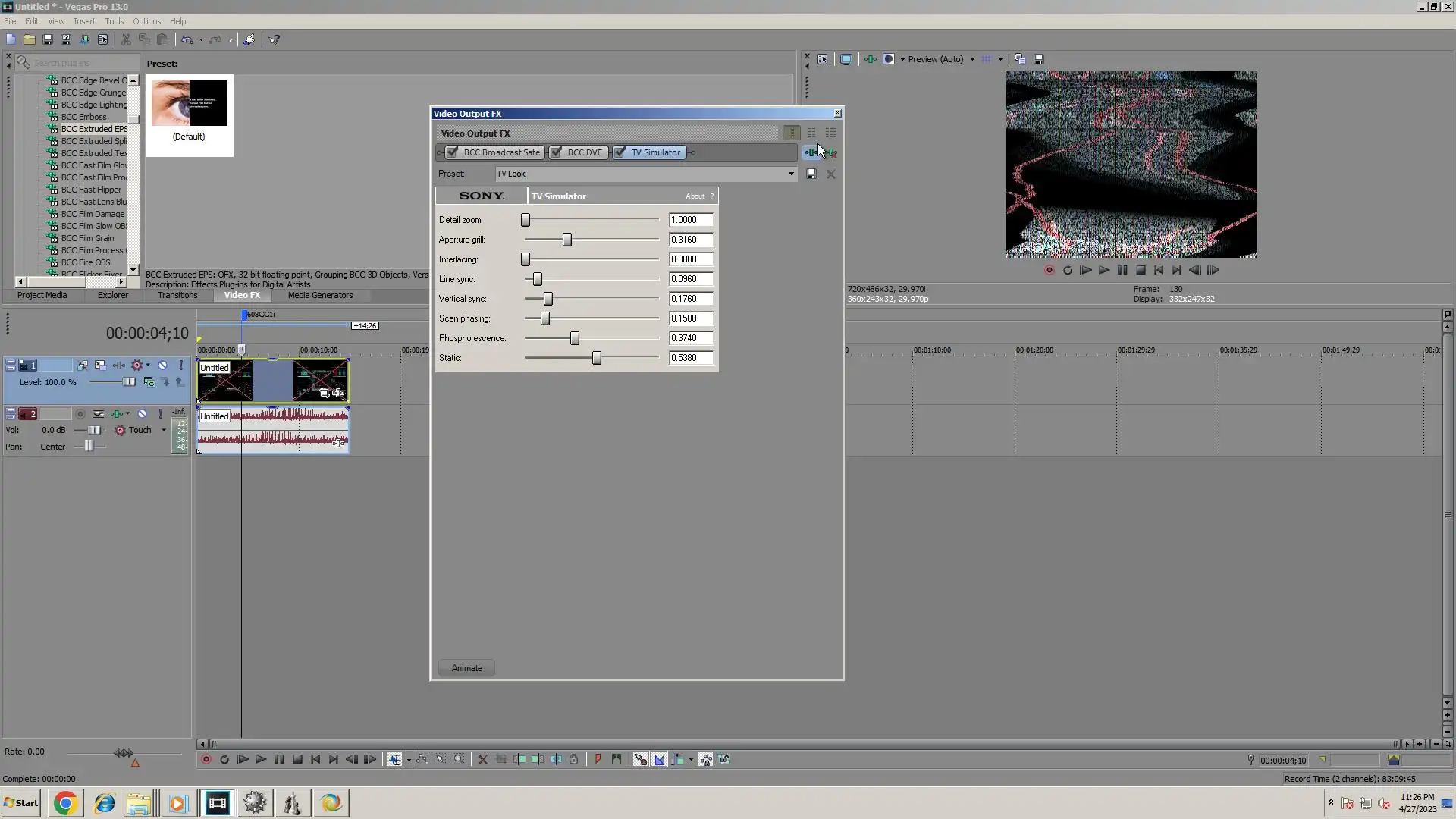Click the Split Screen View preview icon
This screenshot has height=819, width=1456.
pyautogui.click(x=889, y=59)
